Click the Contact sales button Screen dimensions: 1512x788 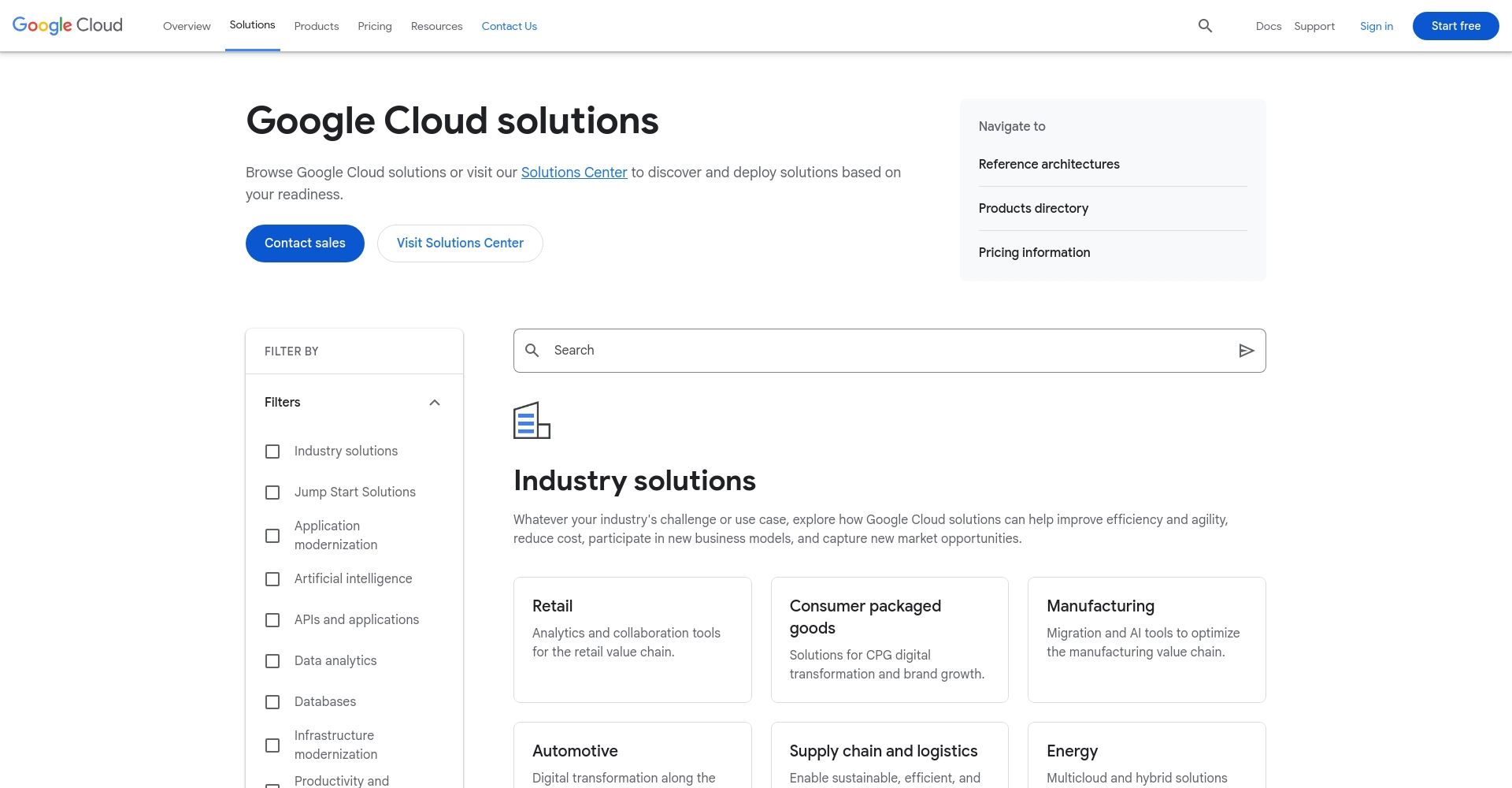[x=305, y=243]
